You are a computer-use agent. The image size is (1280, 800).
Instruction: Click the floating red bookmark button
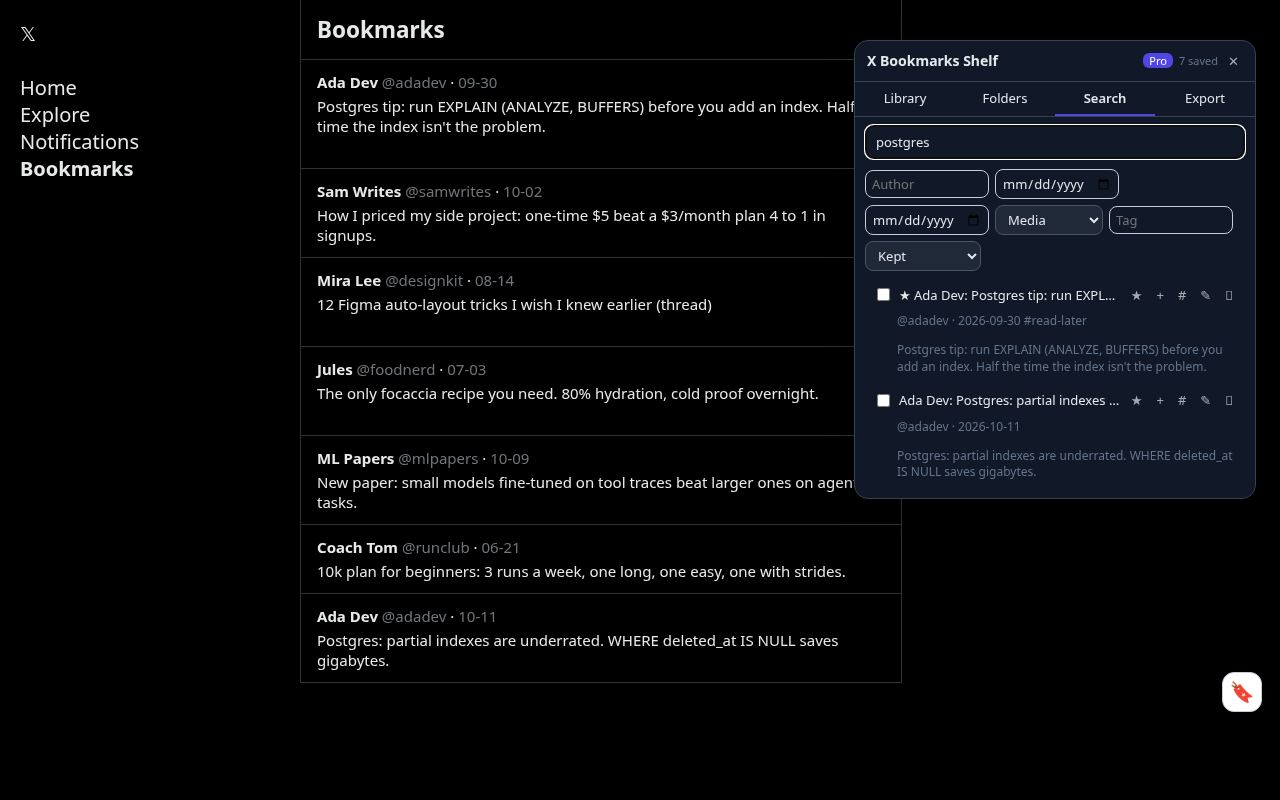(x=1242, y=692)
